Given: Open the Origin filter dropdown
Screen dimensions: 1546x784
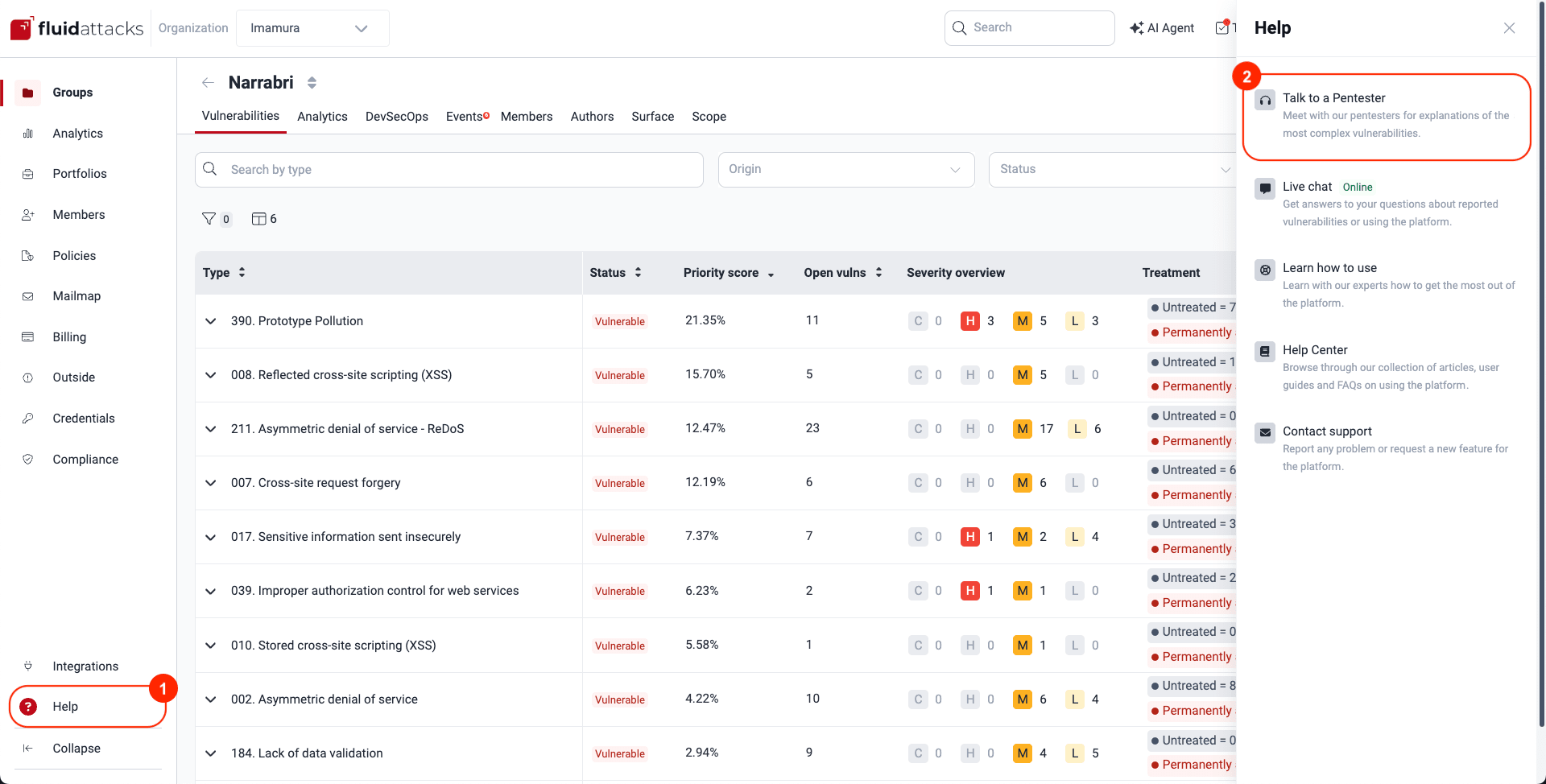Looking at the screenshot, I should pos(846,170).
